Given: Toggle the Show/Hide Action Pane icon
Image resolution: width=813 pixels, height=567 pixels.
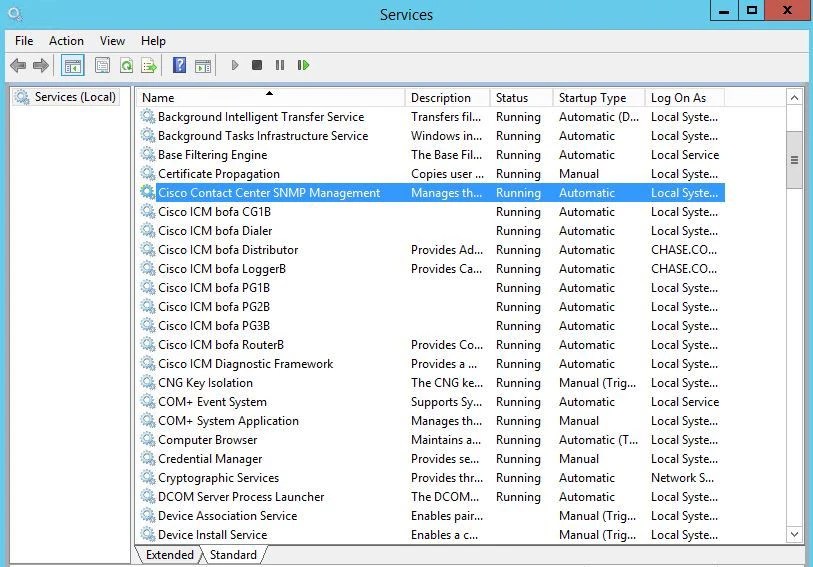Looking at the screenshot, I should 203,66.
